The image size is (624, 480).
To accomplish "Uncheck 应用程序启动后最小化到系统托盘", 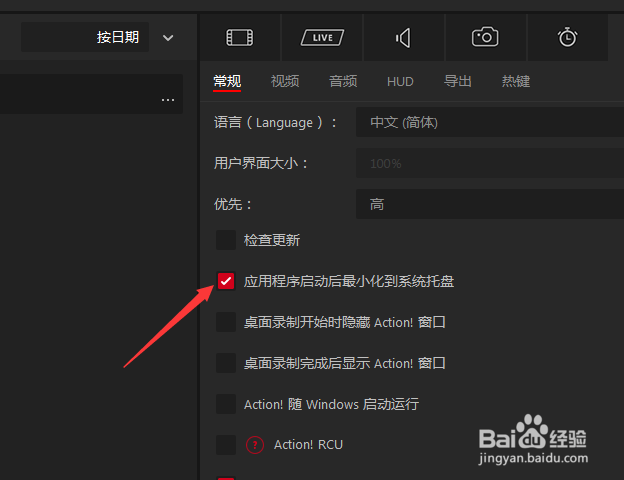I will click(x=226, y=281).
